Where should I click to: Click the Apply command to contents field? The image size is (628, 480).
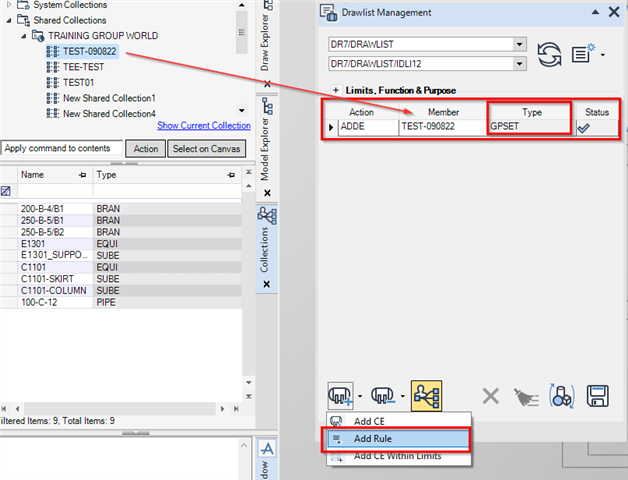pos(62,148)
